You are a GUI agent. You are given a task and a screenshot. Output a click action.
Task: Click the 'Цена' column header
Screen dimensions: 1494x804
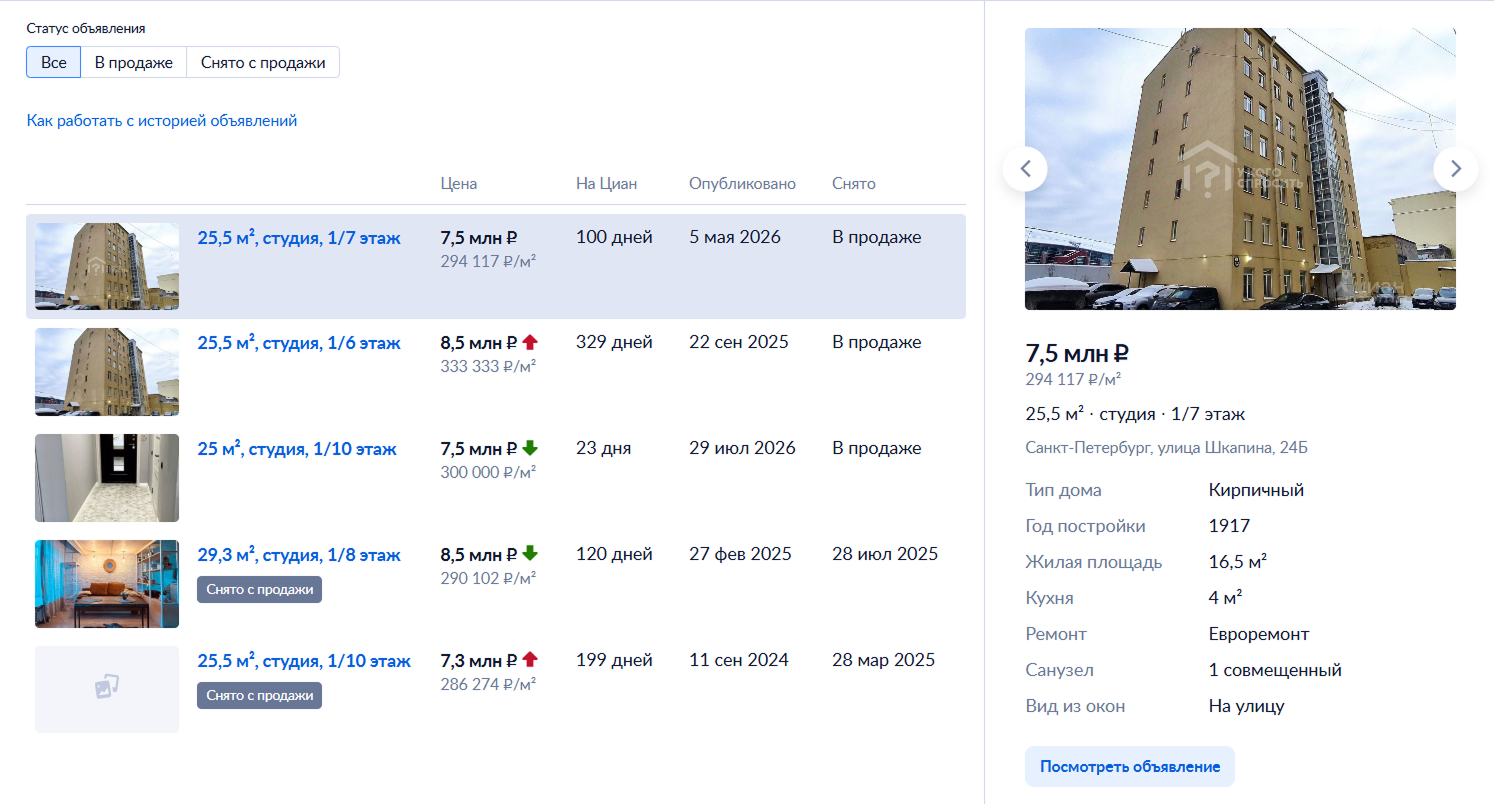(459, 184)
